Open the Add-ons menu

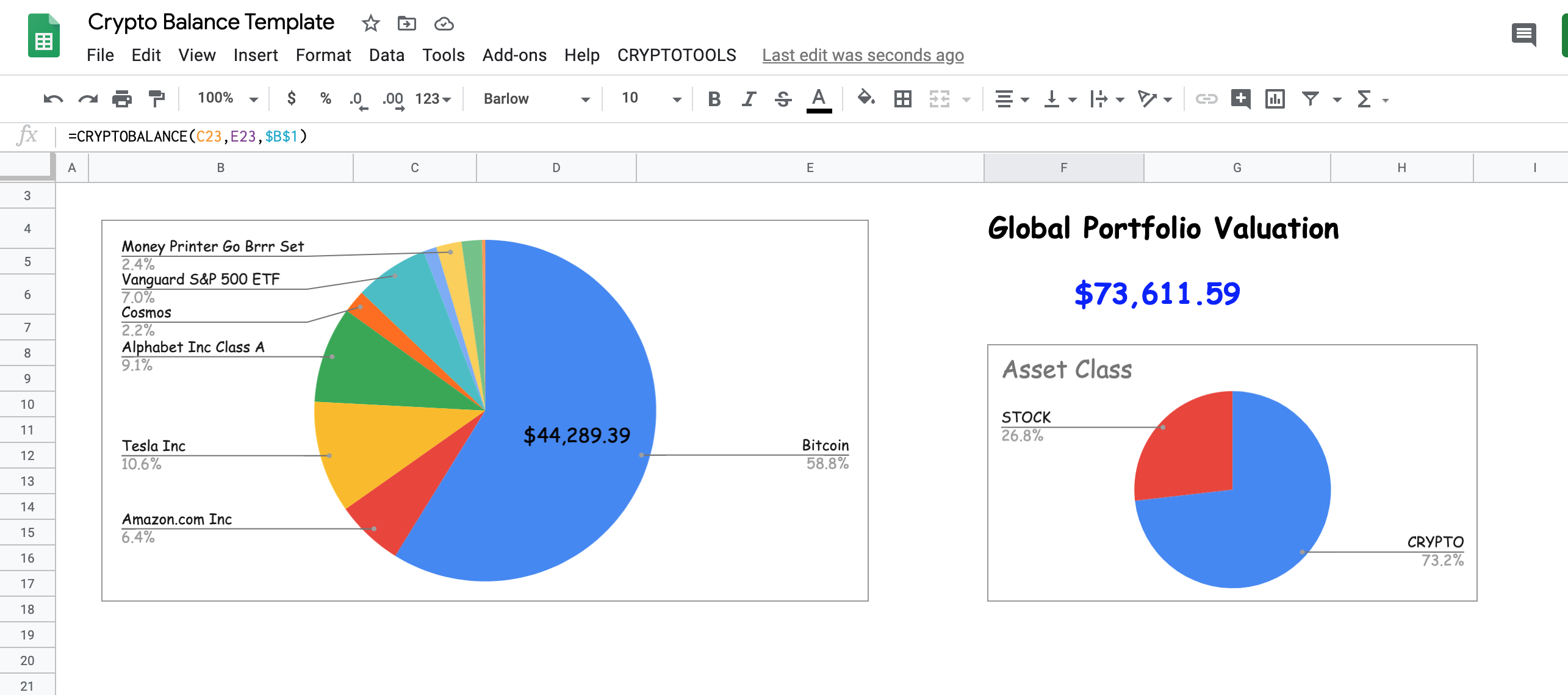pyautogui.click(x=514, y=56)
